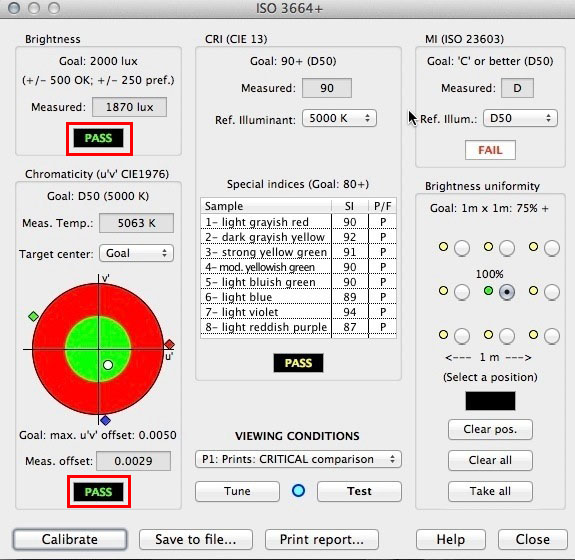Open the MI Ref. Illum. D50 dropdown
Screen dimensions: 575x560
(520, 118)
